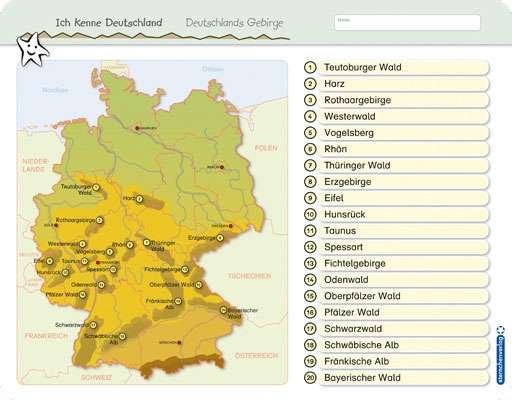
Task: Select the Schwarzwald marker on the map
Action: [93, 325]
